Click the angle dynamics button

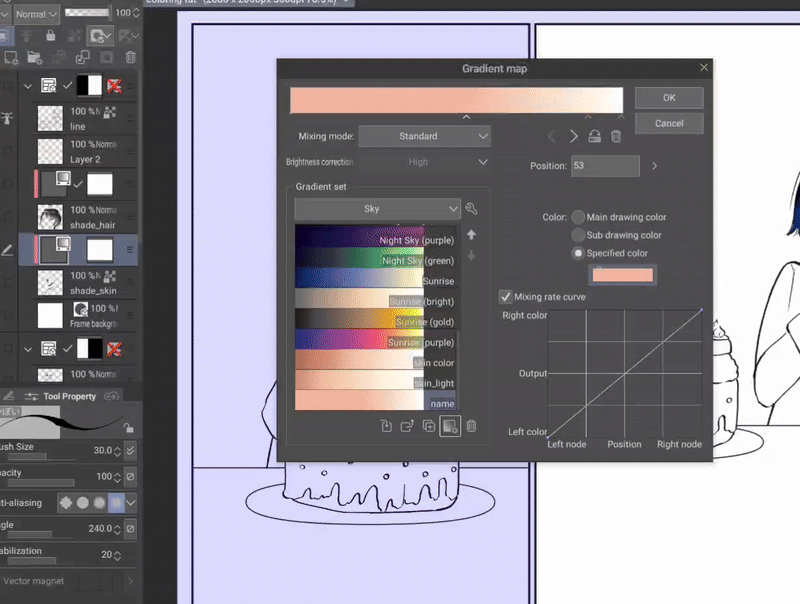tap(131, 528)
